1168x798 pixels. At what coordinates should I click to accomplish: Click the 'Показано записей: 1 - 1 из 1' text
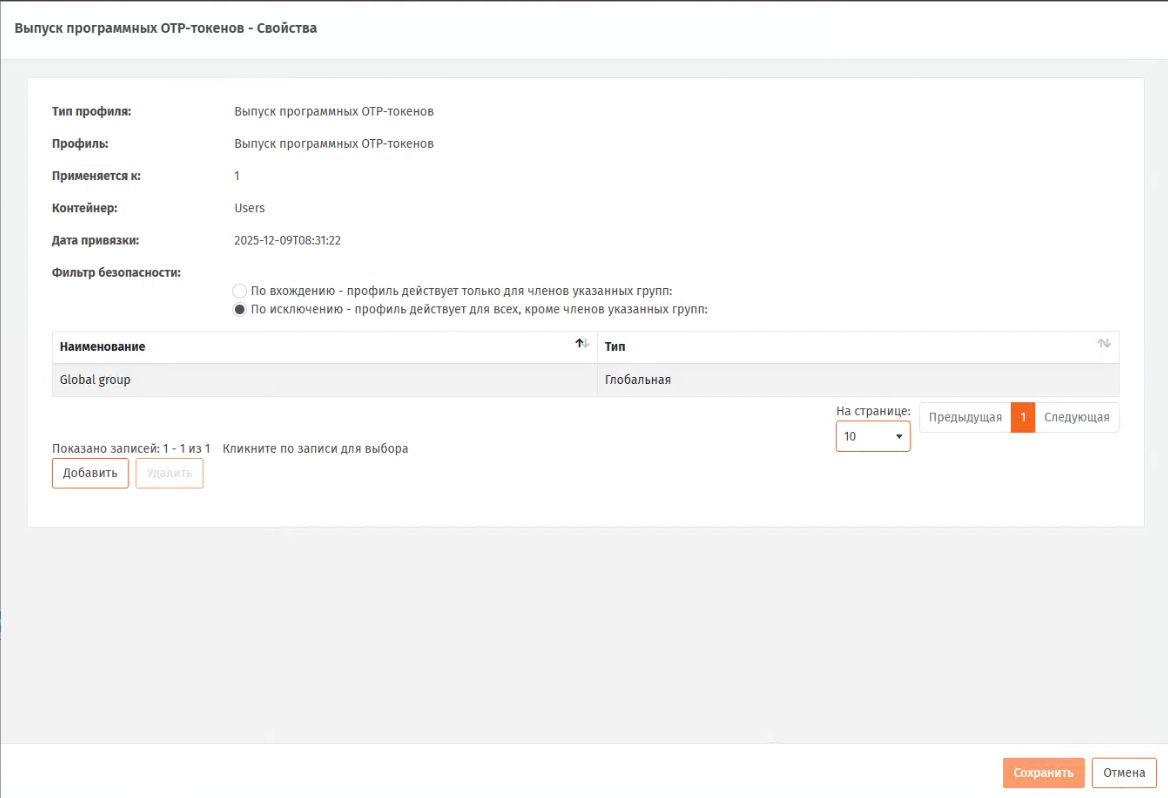(x=131, y=449)
